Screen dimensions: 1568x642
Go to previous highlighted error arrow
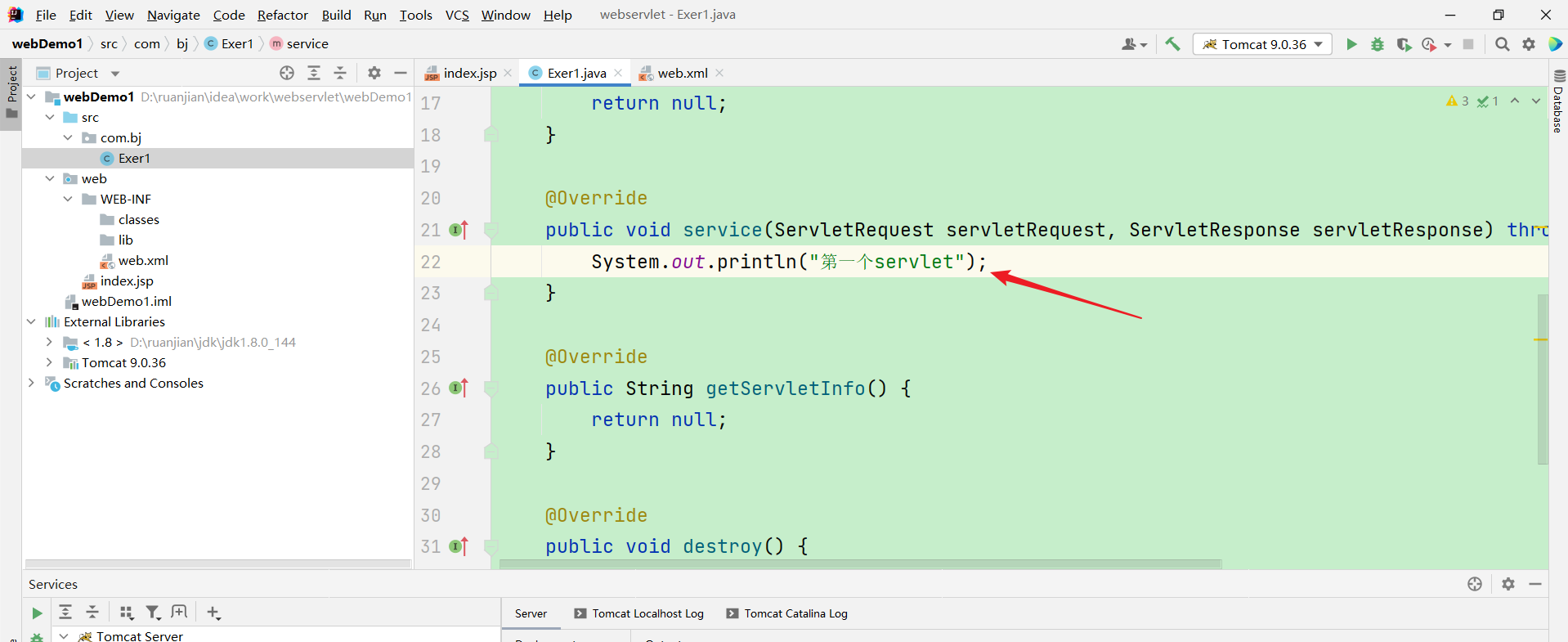(1515, 101)
